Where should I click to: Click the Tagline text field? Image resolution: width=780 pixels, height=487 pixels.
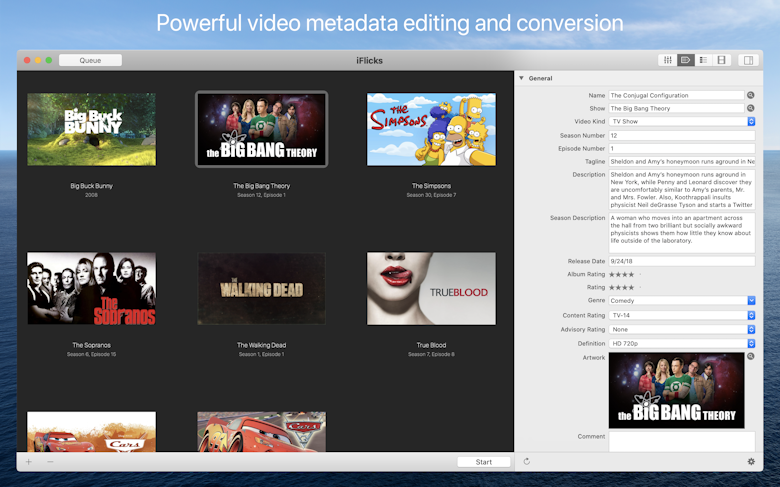pyautogui.click(x=682, y=161)
